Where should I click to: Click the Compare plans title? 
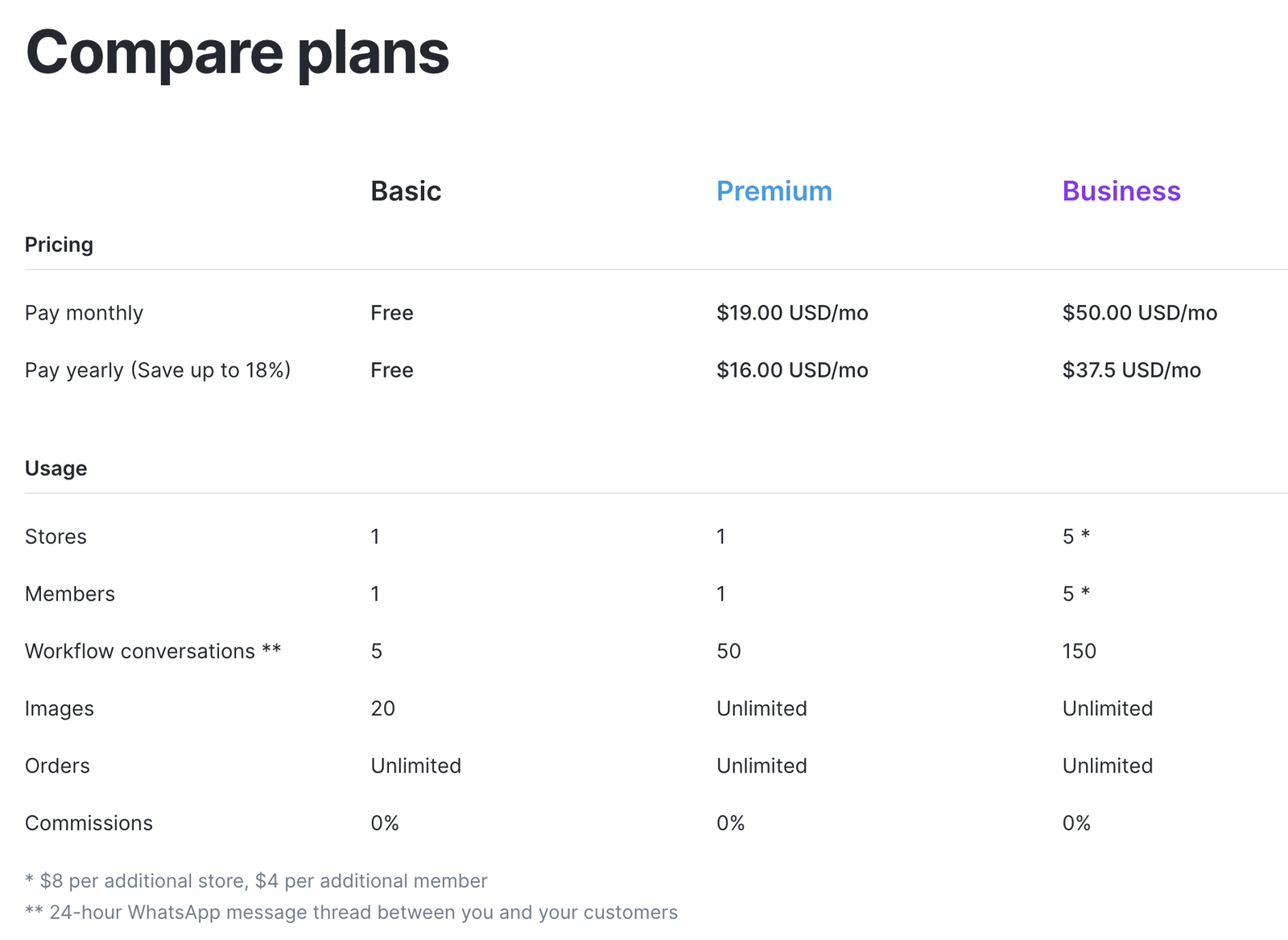tap(237, 52)
